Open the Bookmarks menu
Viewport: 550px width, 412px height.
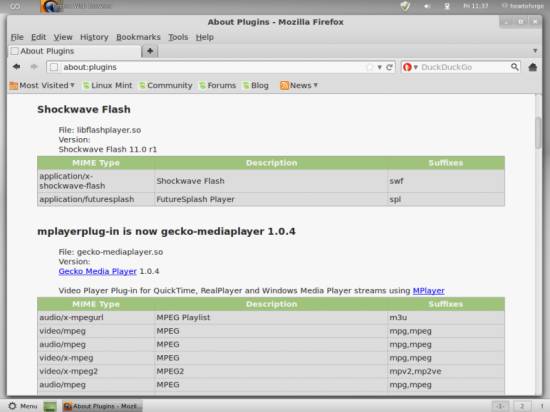pos(138,37)
